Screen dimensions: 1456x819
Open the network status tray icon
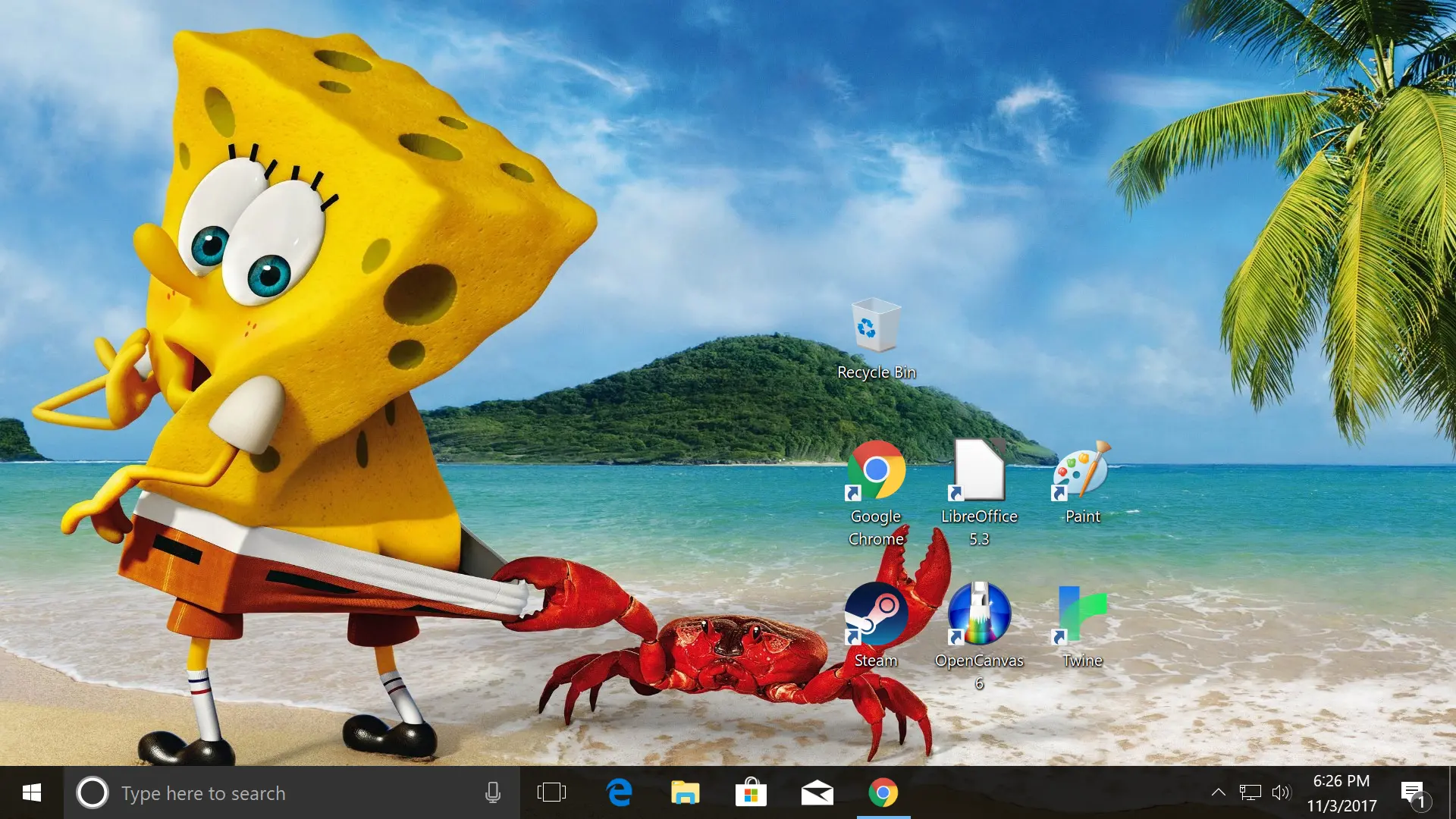pyautogui.click(x=1250, y=793)
